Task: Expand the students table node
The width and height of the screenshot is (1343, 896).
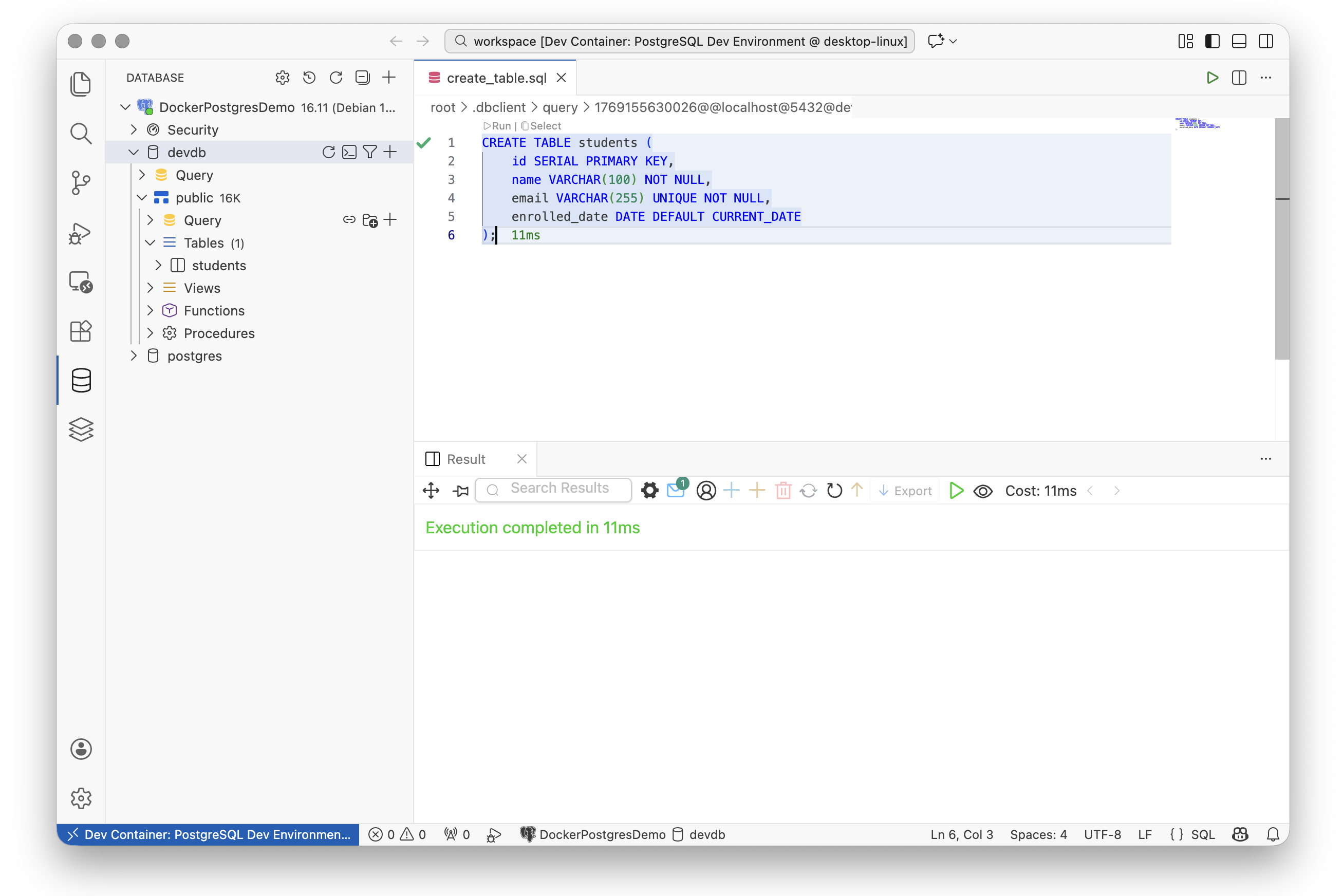Action: click(159, 265)
